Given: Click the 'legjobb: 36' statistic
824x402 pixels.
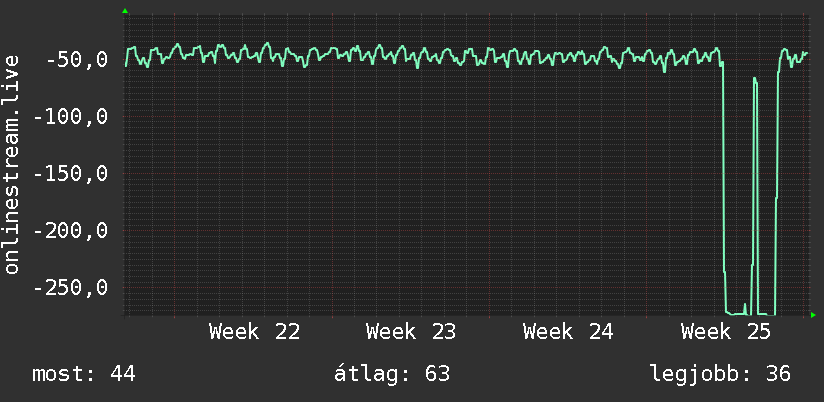Looking at the screenshot, I should (720, 374).
